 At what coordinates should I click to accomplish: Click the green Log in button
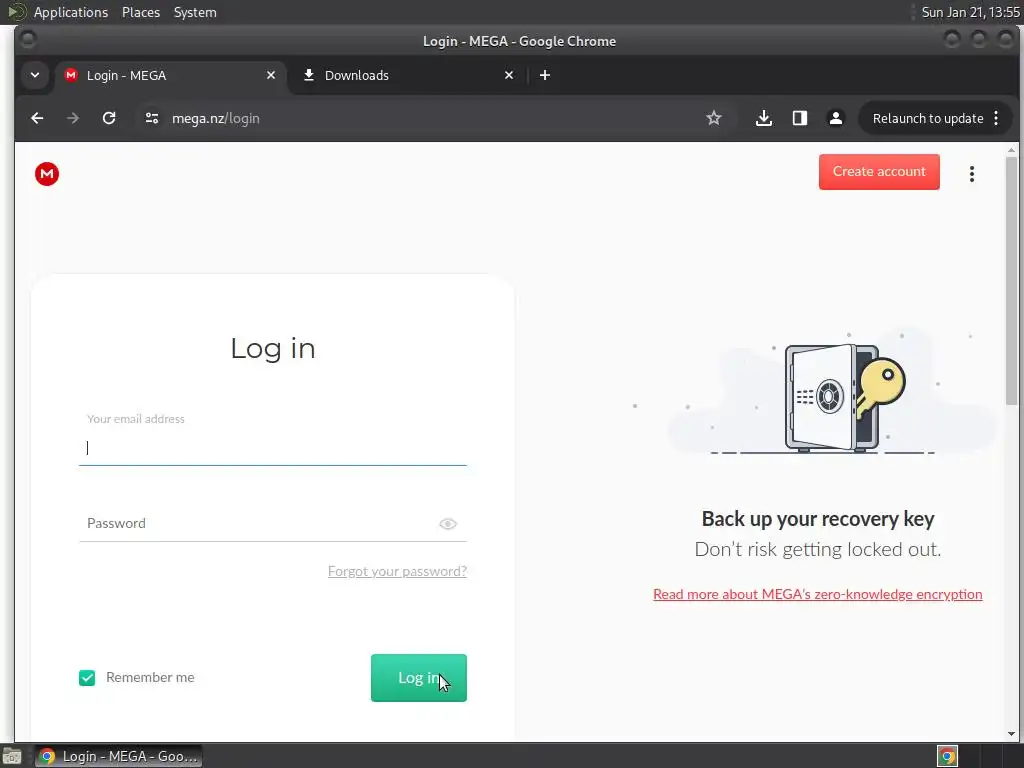(419, 678)
